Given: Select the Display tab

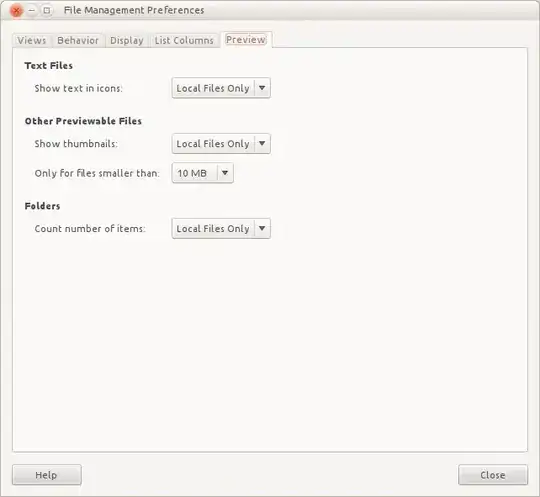Looking at the screenshot, I should (127, 40).
